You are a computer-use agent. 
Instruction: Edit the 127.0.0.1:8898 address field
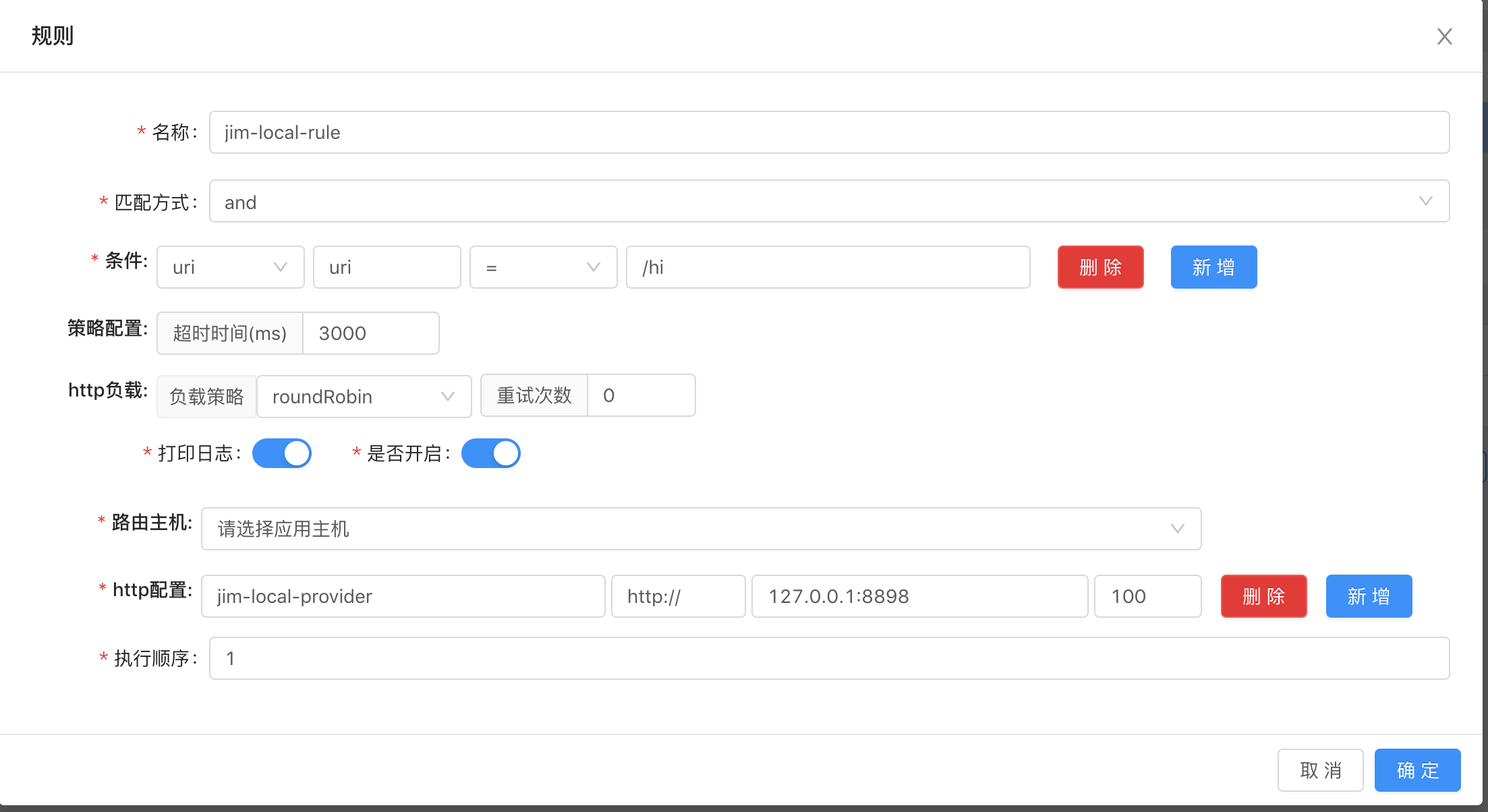(919, 596)
